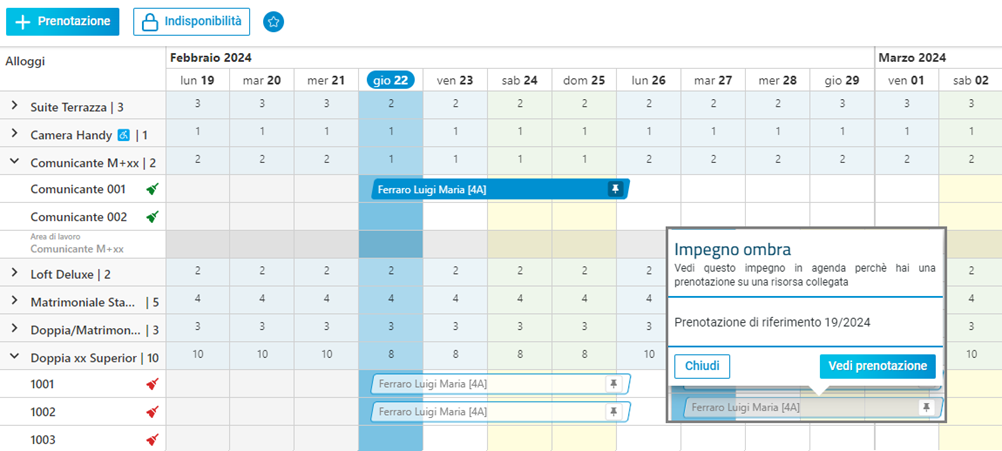
Task: Open the Indisponibilità button
Action: tap(191, 22)
